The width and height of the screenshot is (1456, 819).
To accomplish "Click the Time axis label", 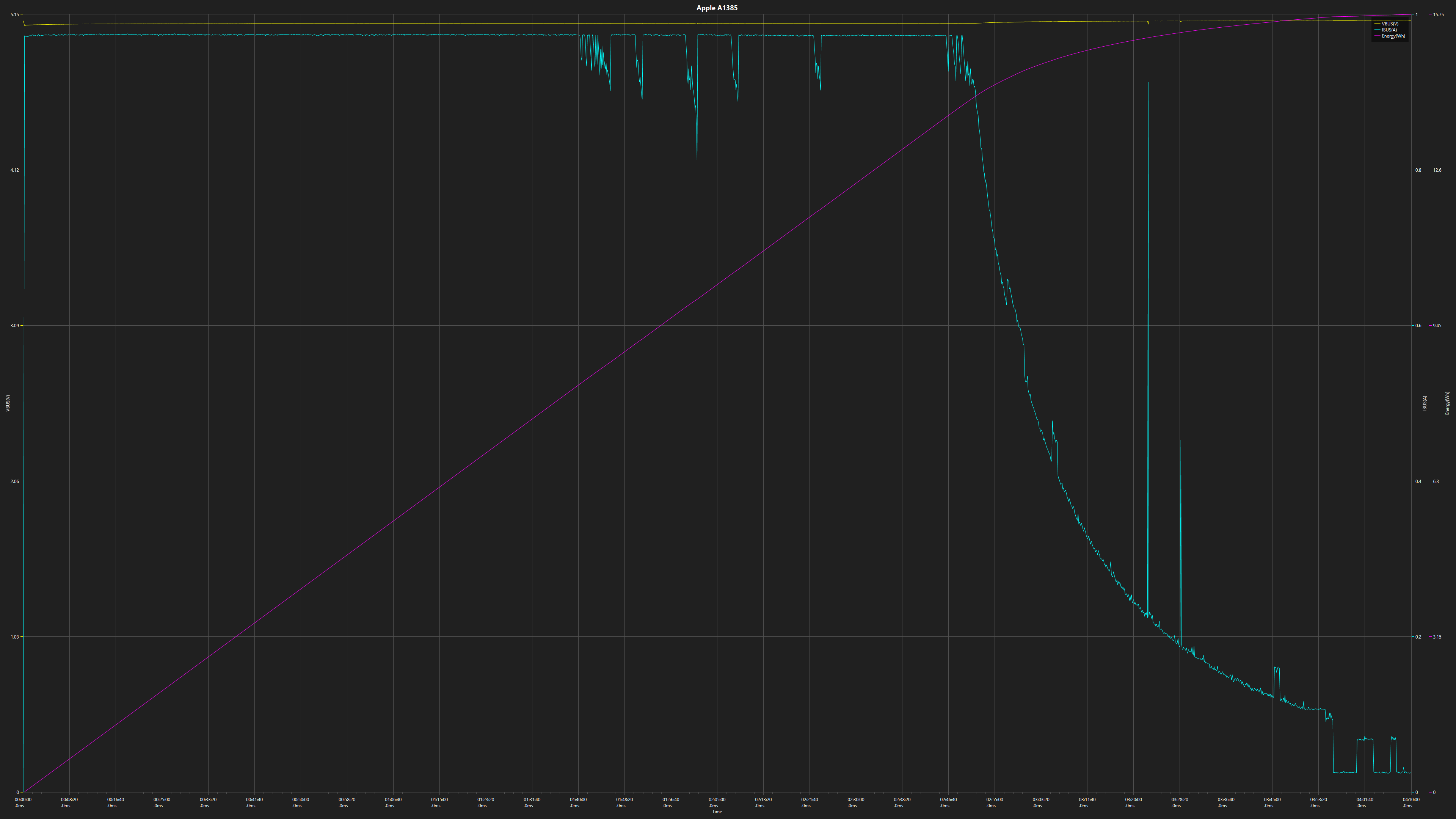I will (717, 812).
